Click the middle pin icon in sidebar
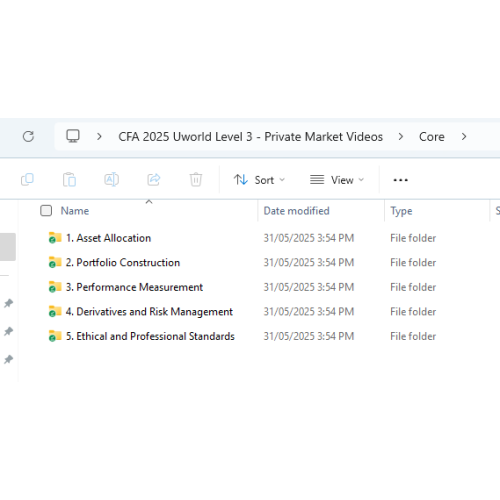The image size is (500, 500). point(8,331)
